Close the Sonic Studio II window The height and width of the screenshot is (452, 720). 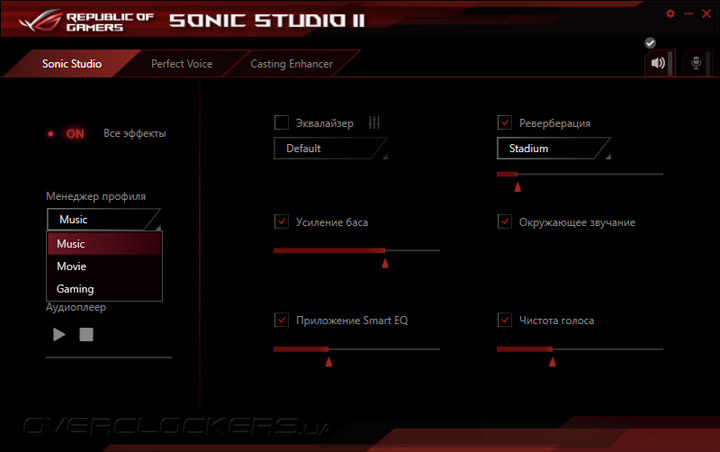[x=707, y=14]
